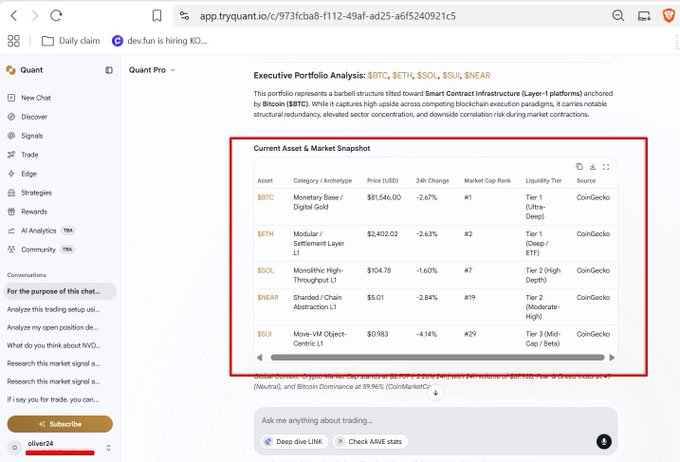Click $SUI in portfolio analysis heading
This screenshot has width=680, height=462.
tap(451, 75)
